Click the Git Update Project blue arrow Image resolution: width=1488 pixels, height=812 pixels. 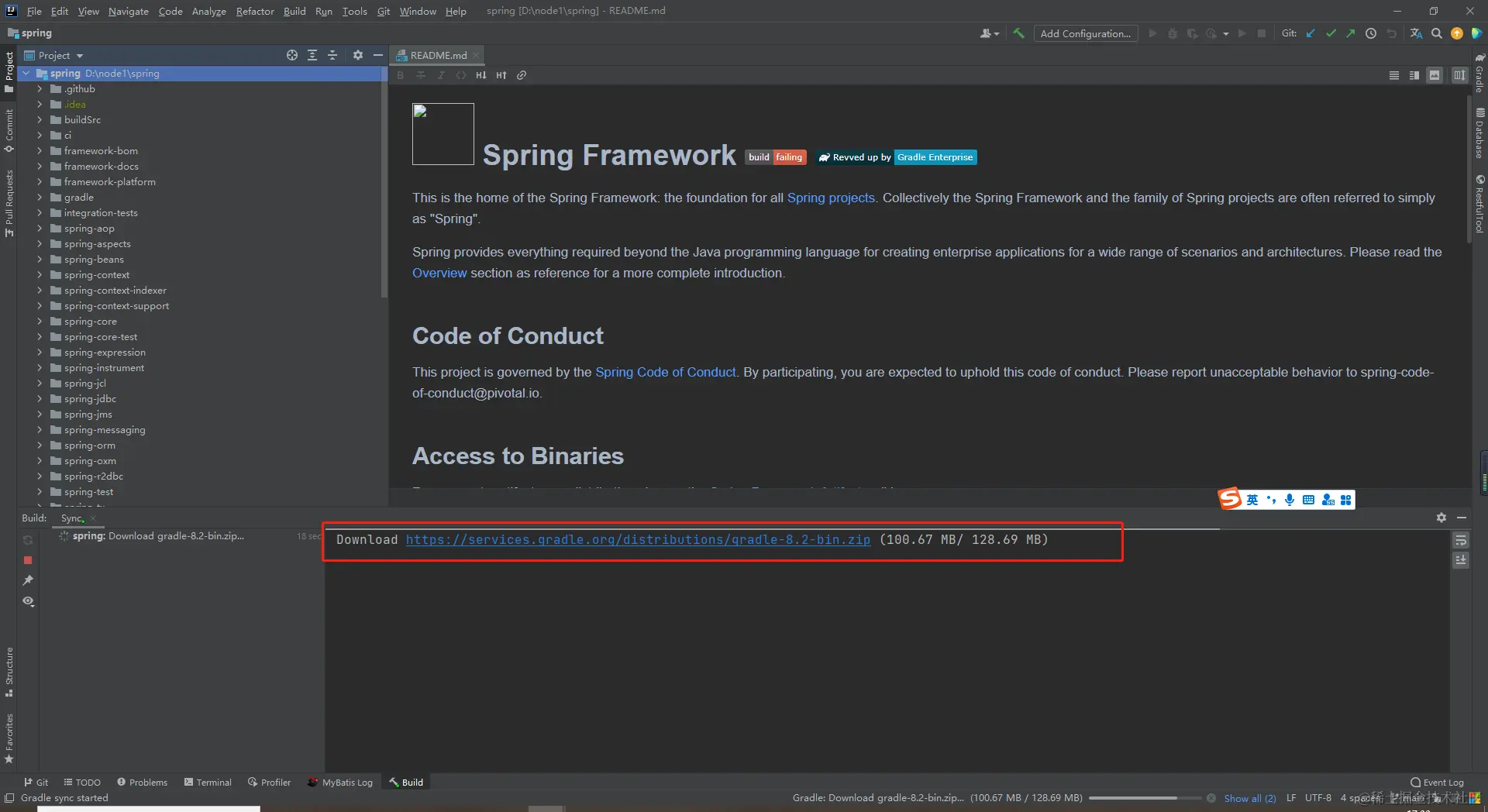1311,33
